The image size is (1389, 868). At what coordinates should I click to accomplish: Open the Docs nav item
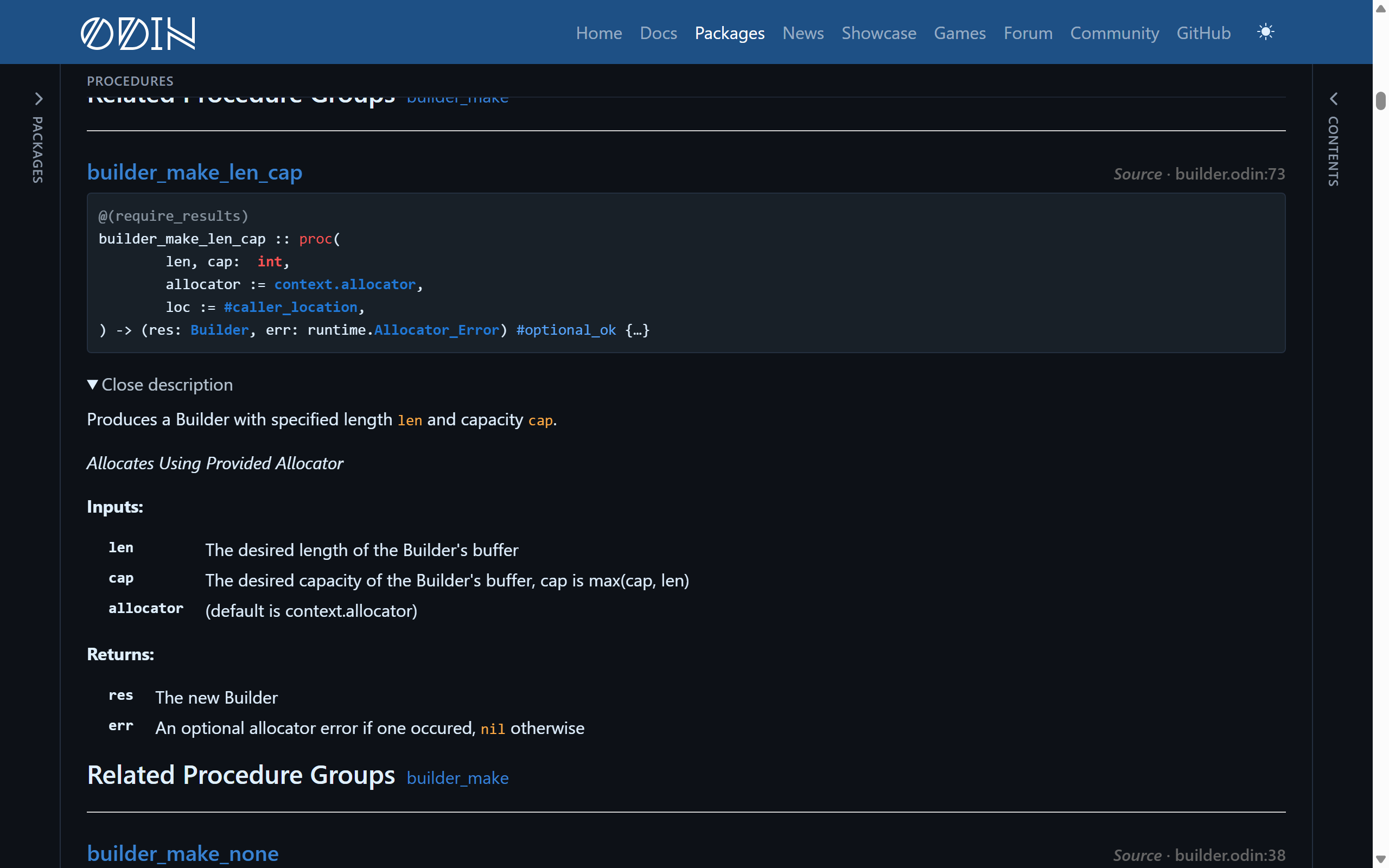(658, 33)
